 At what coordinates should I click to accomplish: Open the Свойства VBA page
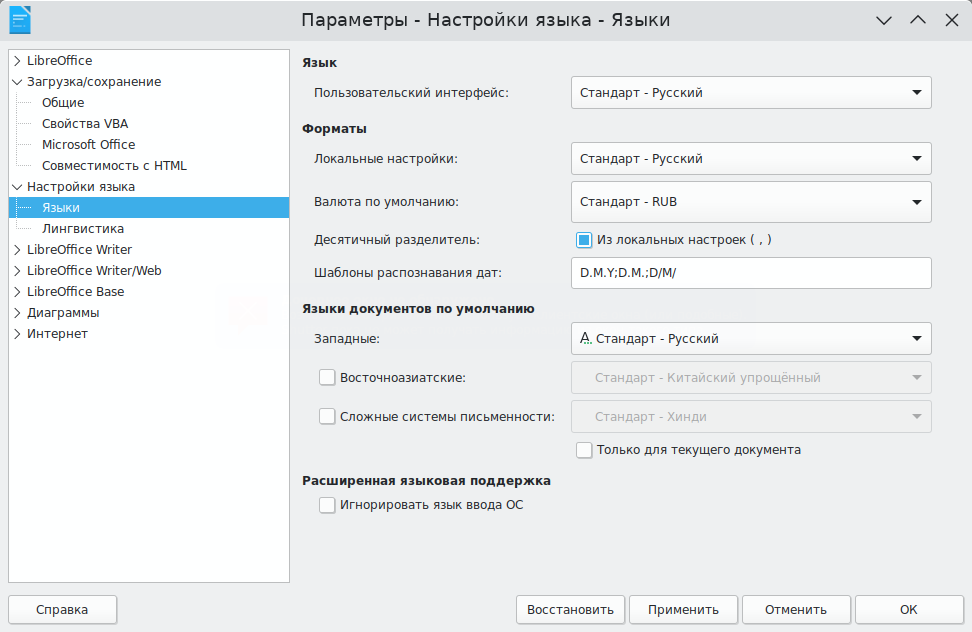(x=85, y=124)
